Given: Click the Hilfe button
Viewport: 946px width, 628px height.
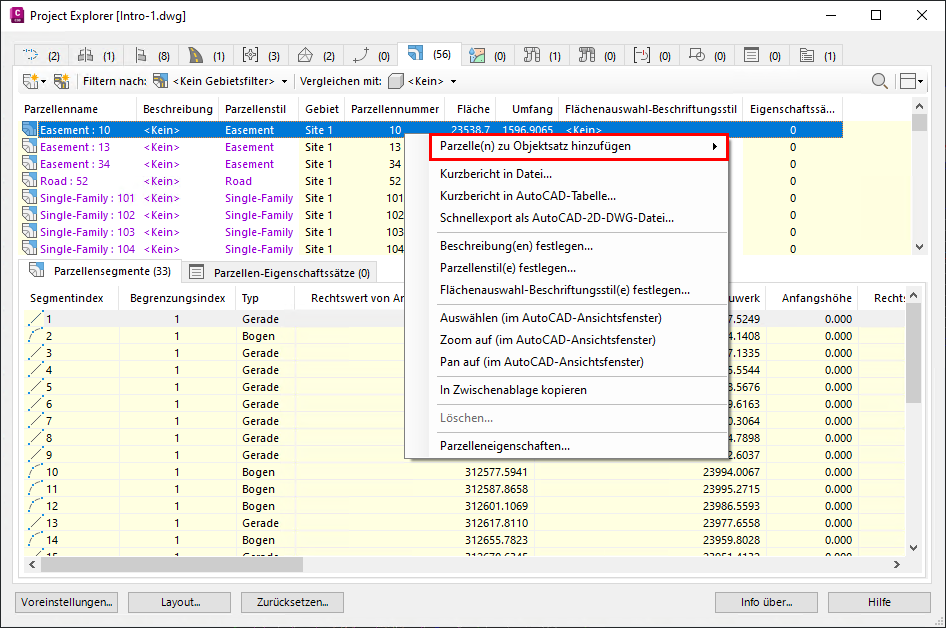Looking at the screenshot, I should click(x=879, y=602).
